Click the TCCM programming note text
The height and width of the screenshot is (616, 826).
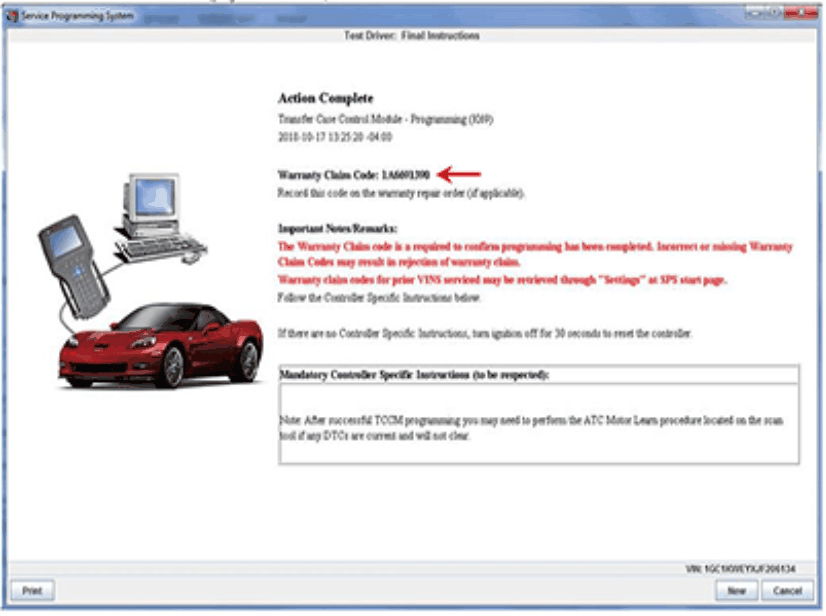530,428
